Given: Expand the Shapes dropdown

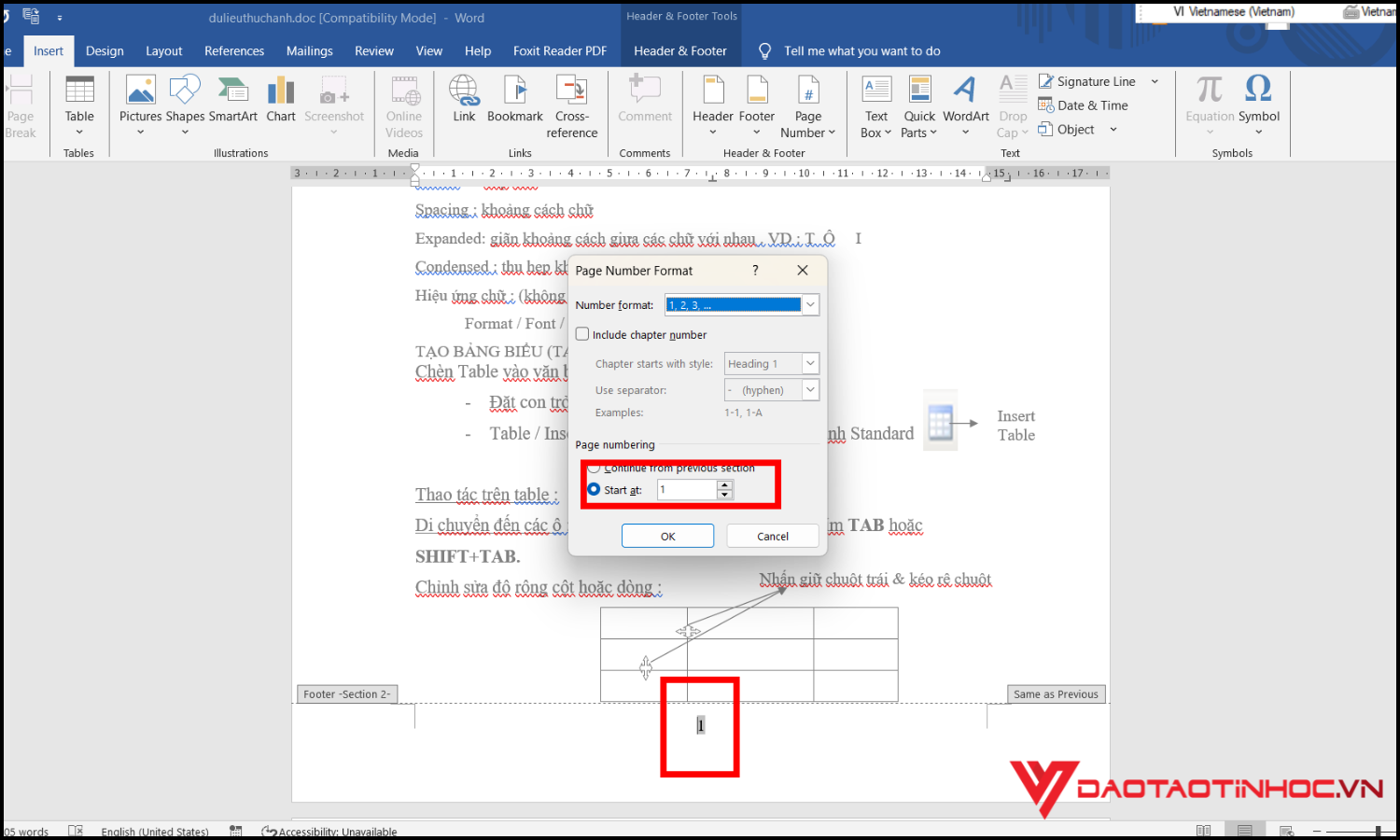Looking at the screenshot, I should coord(185,132).
